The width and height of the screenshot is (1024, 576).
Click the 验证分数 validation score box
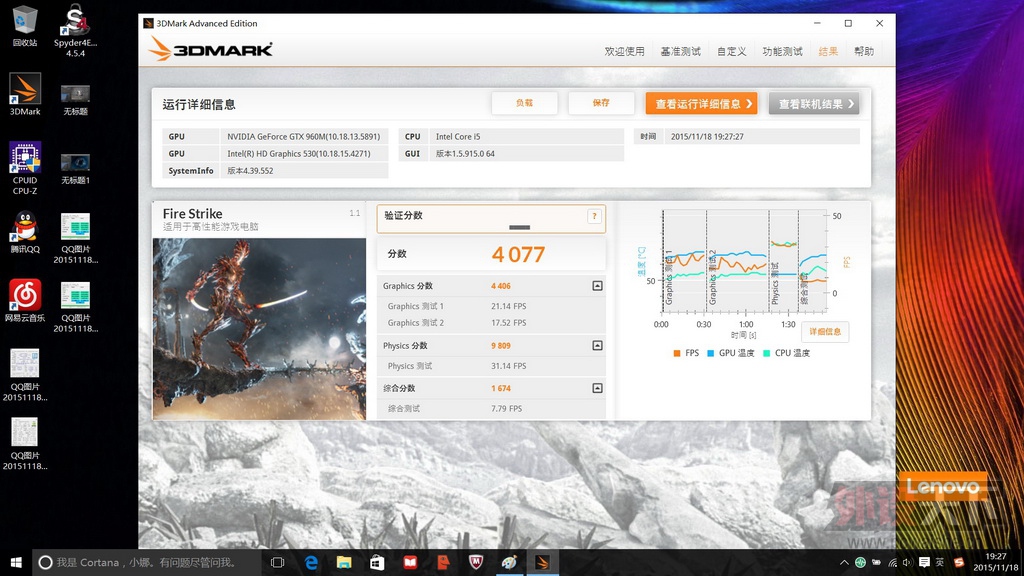(491, 219)
